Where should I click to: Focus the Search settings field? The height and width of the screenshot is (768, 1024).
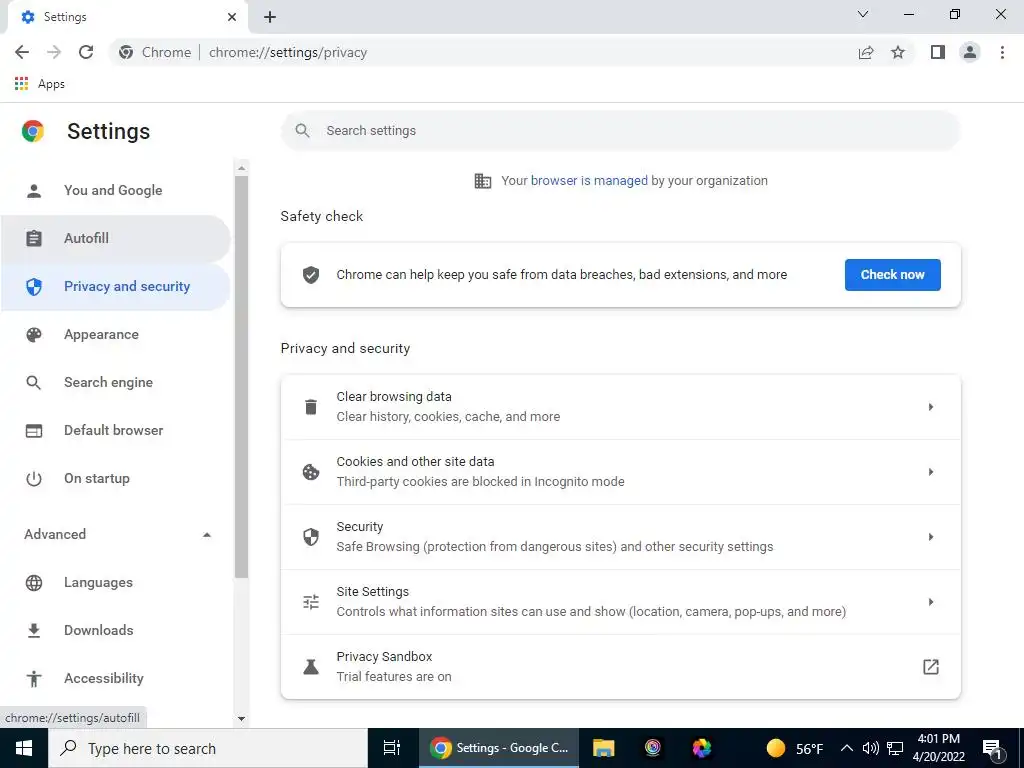coord(620,131)
